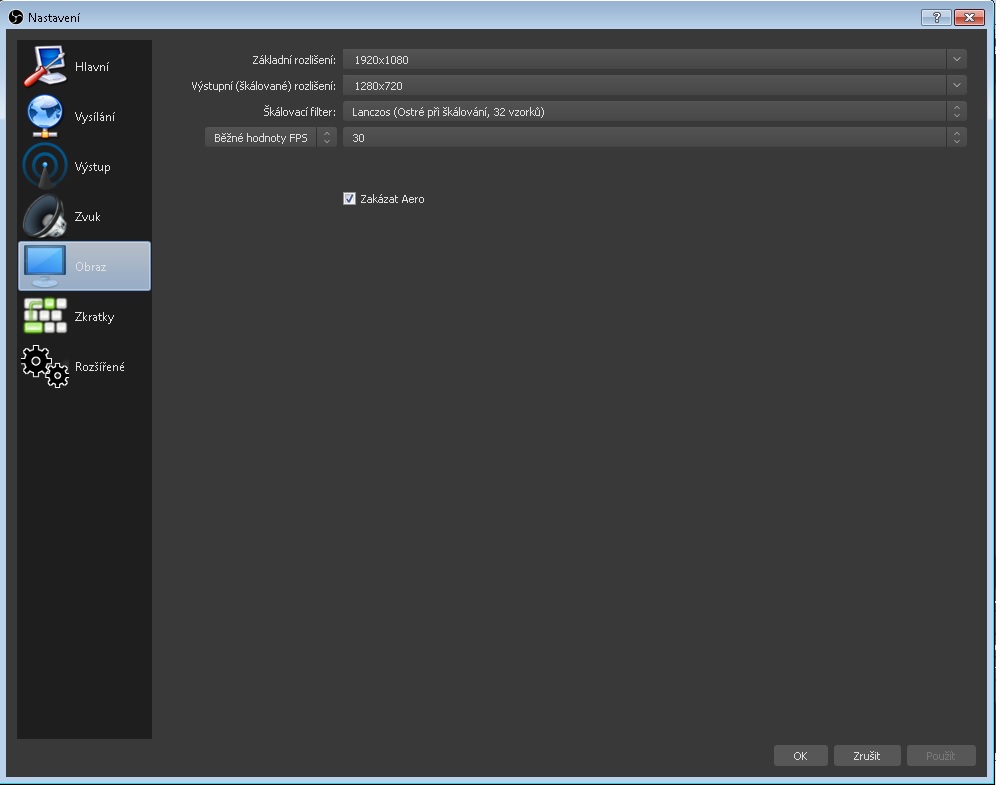
Task: Click the help question mark button
Action: (936, 17)
